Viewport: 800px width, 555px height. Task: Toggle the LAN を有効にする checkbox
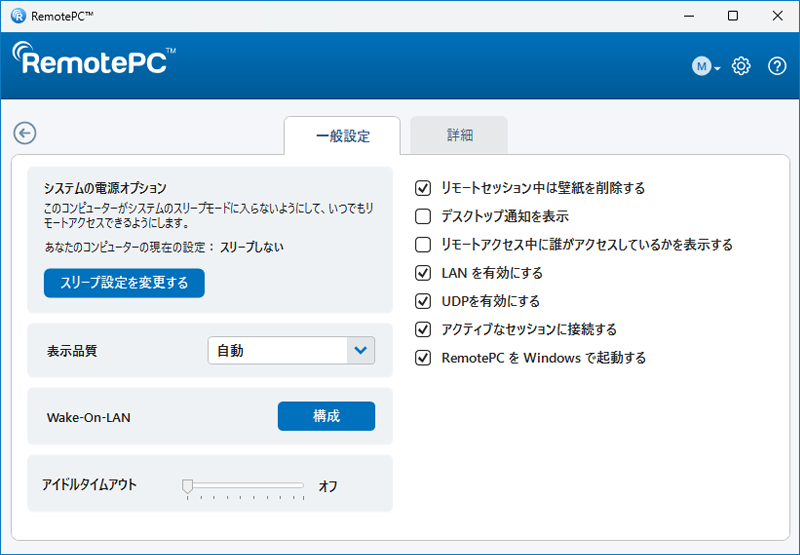[423, 273]
